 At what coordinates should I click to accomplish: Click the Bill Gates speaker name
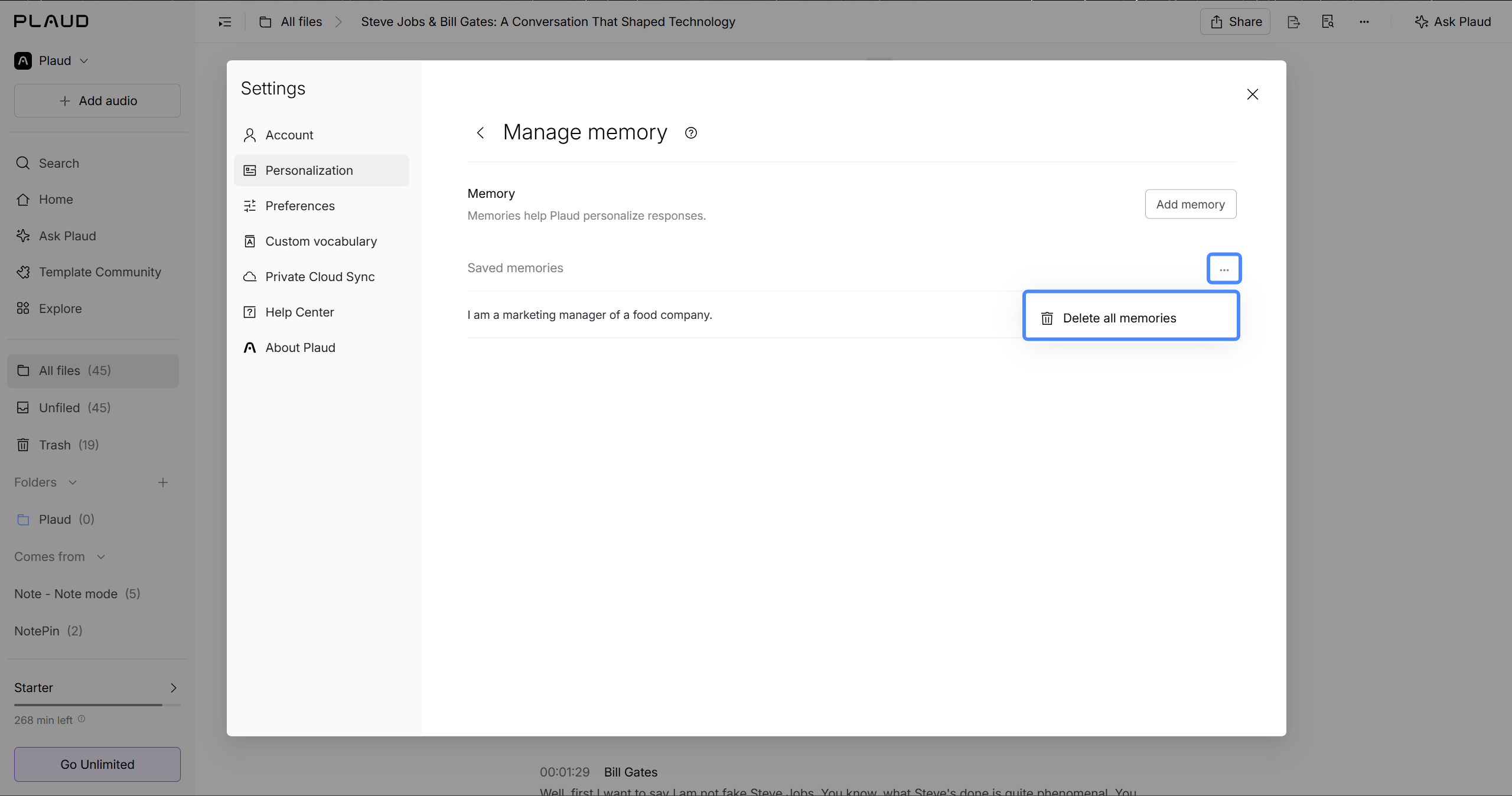[x=631, y=772]
